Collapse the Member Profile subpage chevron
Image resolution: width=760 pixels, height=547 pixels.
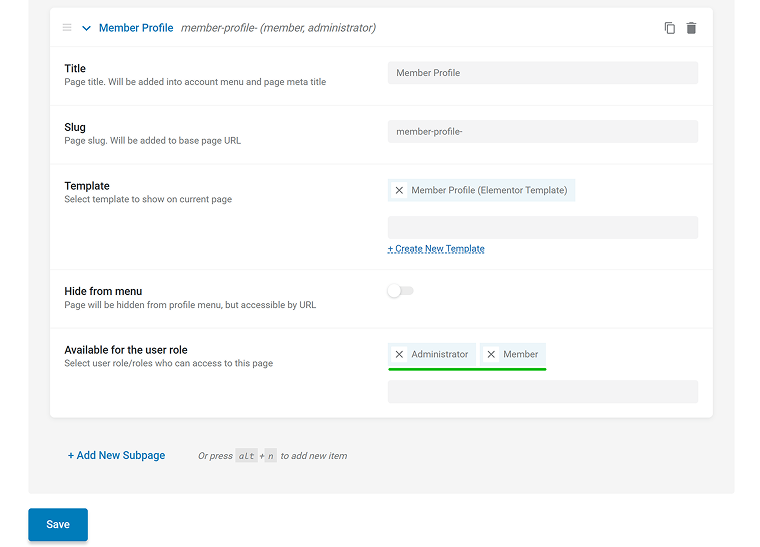(86, 28)
